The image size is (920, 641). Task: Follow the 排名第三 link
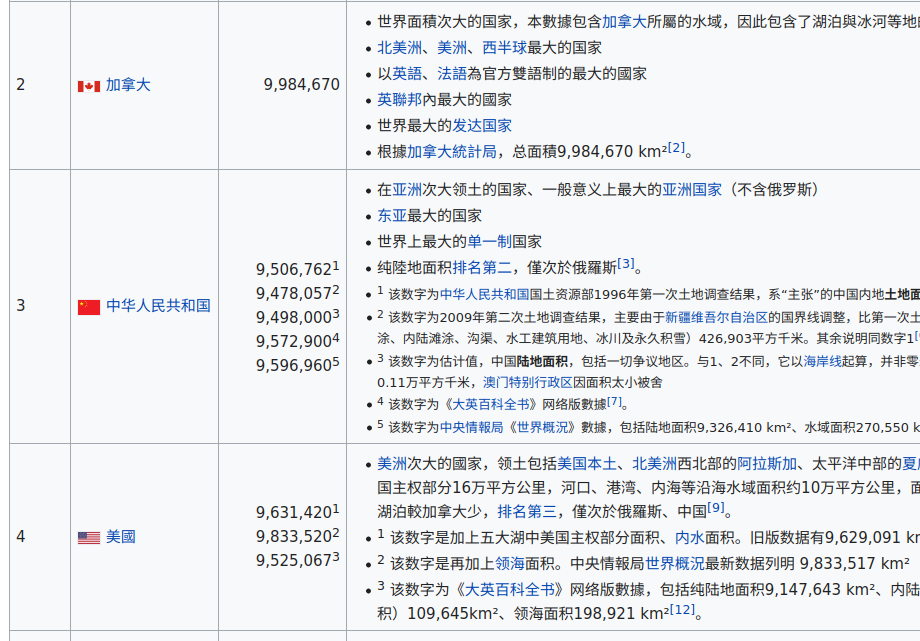527,512
